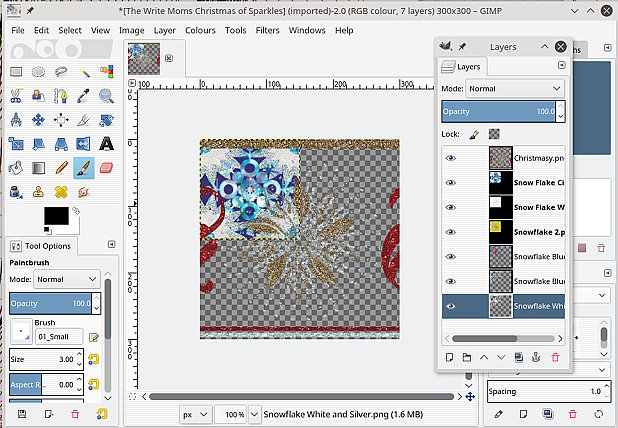Open the Filters menu

pyautogui.click(x=267, y=30)
